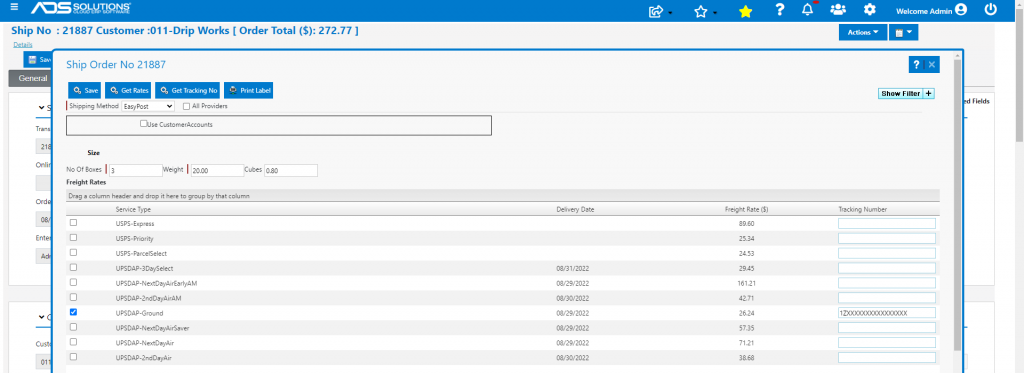Open the users group icon
The width and height of the screenshot is (1024, 373).
click(838, 10)
